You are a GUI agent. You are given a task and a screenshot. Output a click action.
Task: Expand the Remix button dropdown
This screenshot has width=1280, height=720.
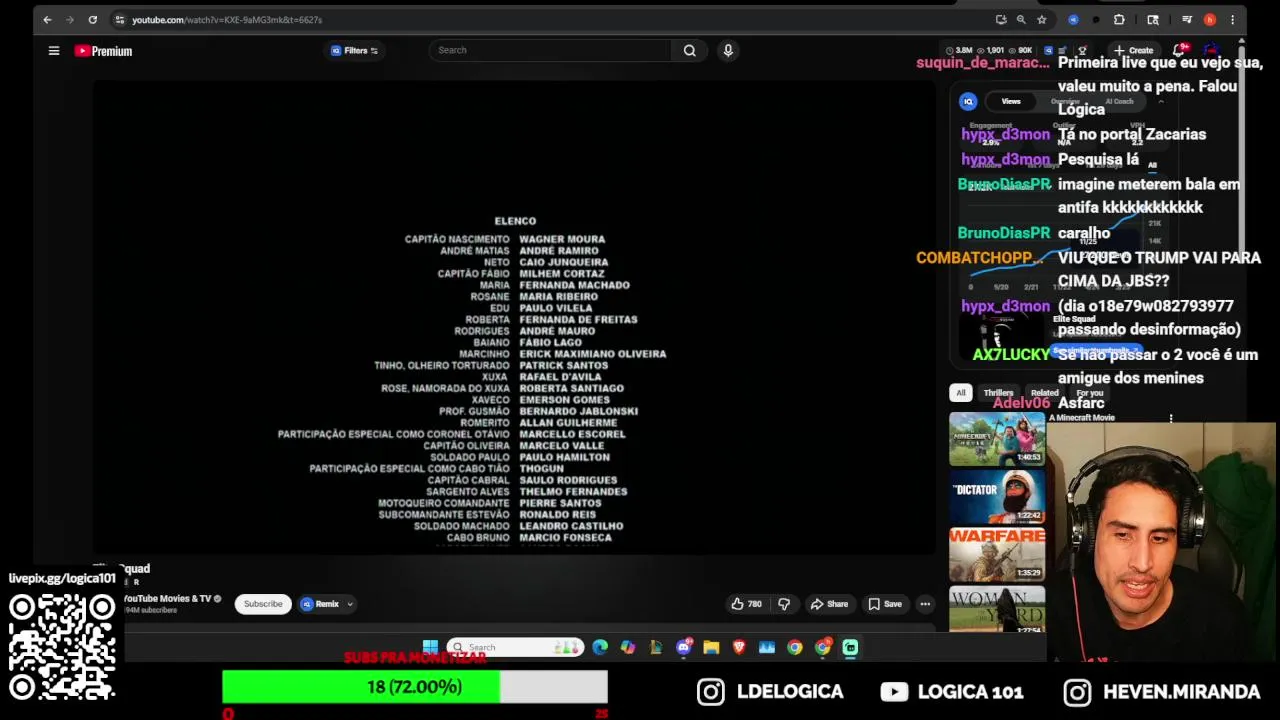pyautogui.click(x=349, y=604)
